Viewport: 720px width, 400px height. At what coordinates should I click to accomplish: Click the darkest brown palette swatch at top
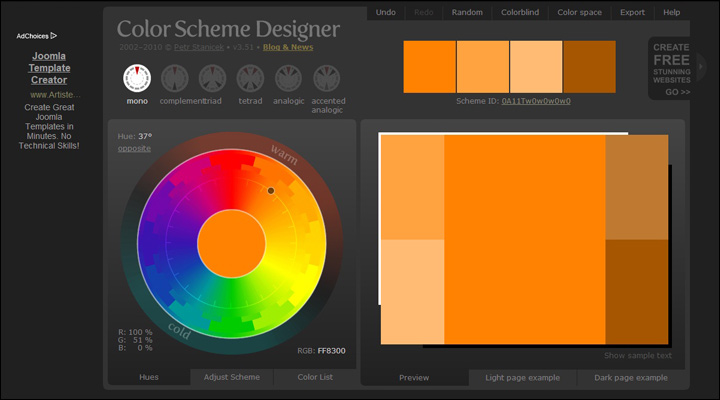click(x=589, y=67)
